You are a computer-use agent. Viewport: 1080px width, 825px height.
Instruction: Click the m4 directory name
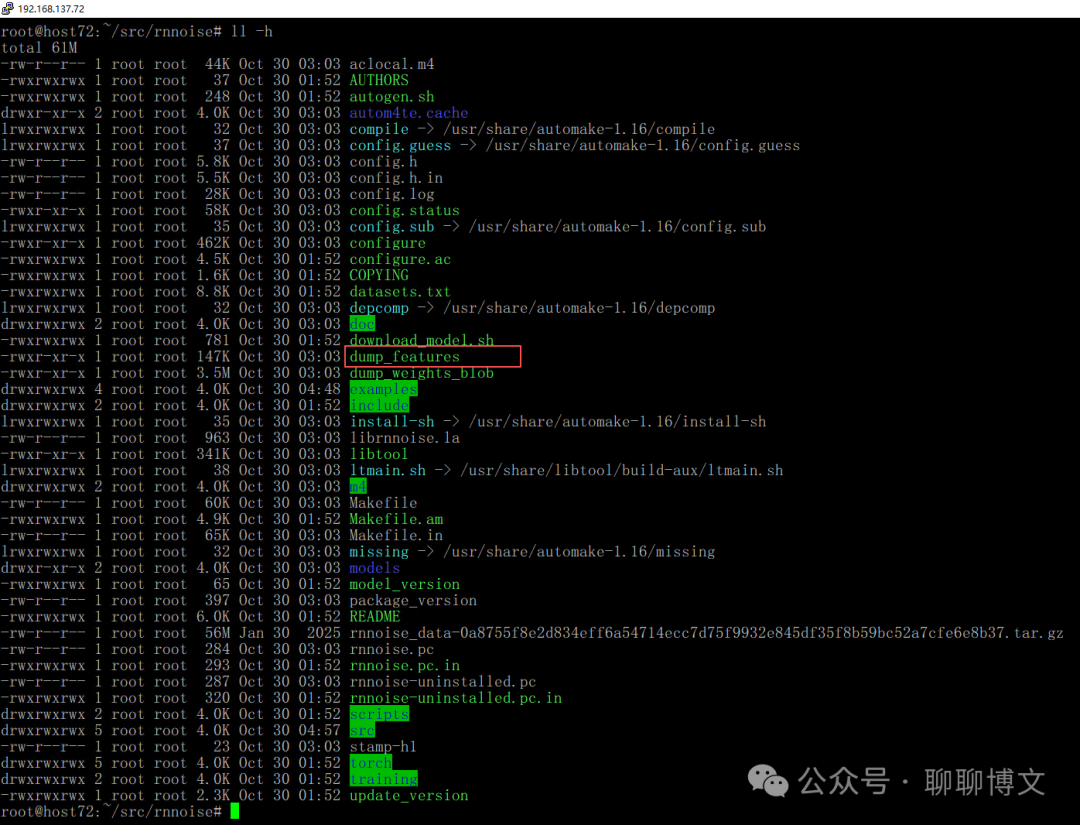coord(357,487)
